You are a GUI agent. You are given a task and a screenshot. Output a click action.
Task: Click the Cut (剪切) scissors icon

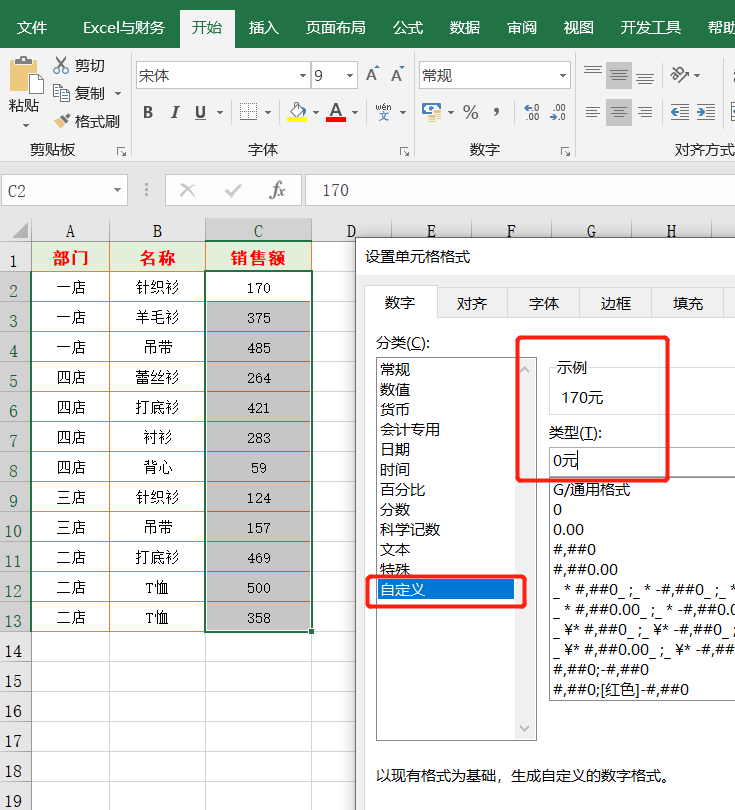61,66
